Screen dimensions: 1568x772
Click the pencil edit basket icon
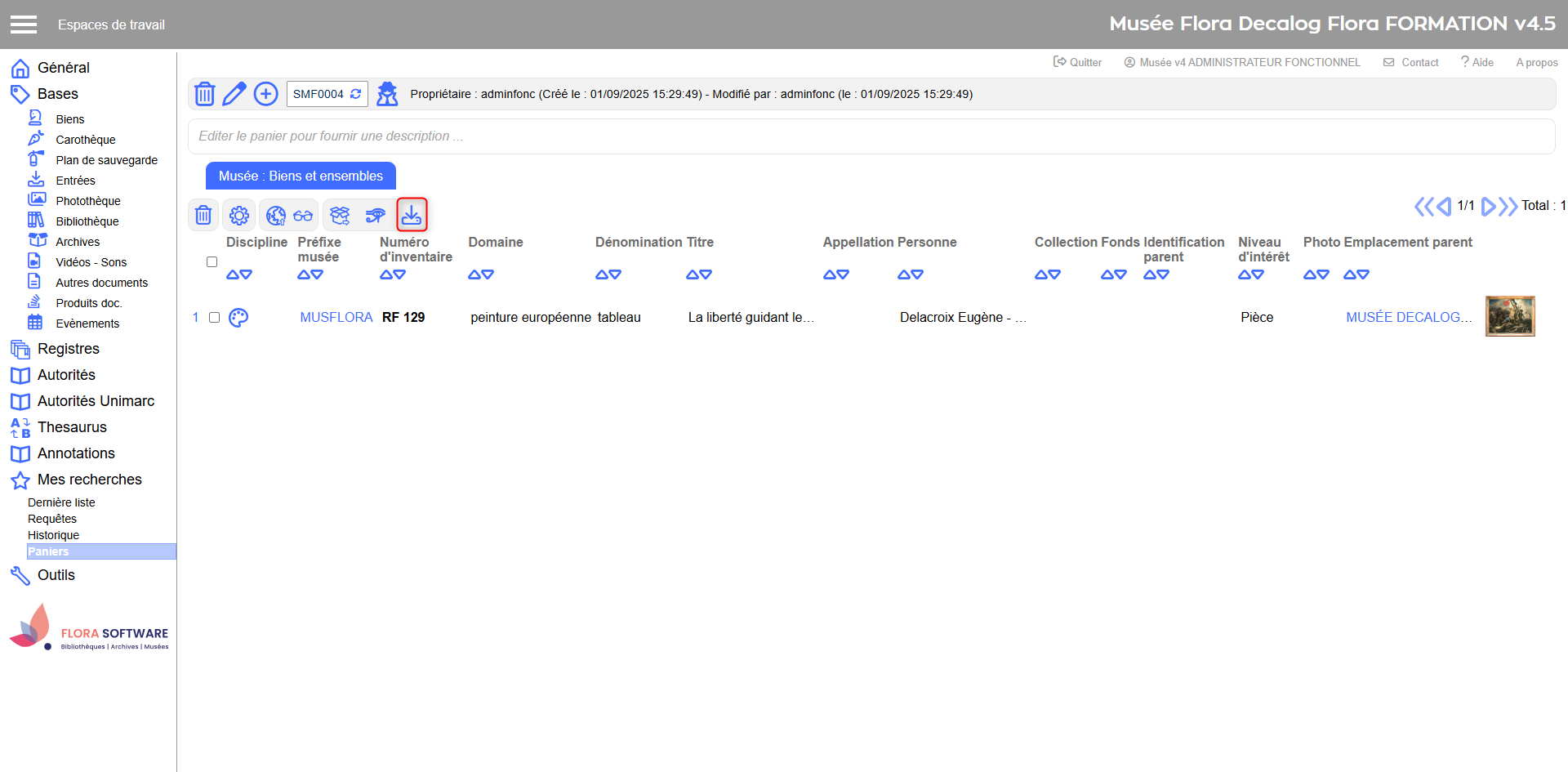pos(234,94)
